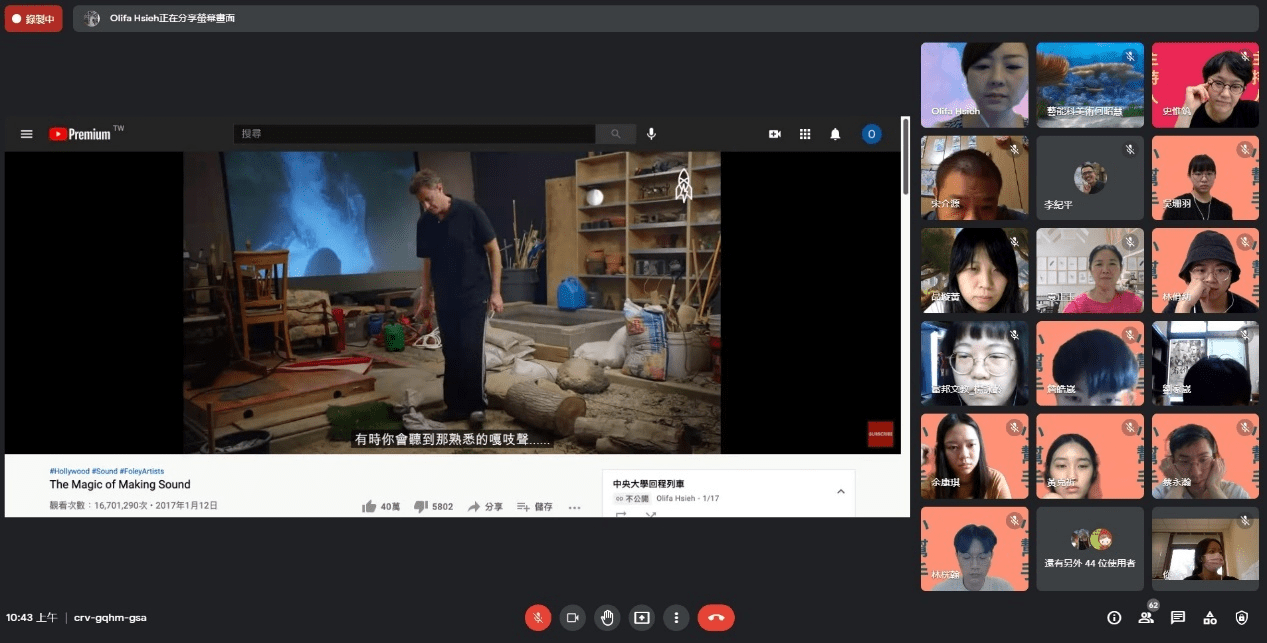Toggle the camera on or off
Screen dimensions: 1267x643
pyautogui.click(x=572, y=618)
